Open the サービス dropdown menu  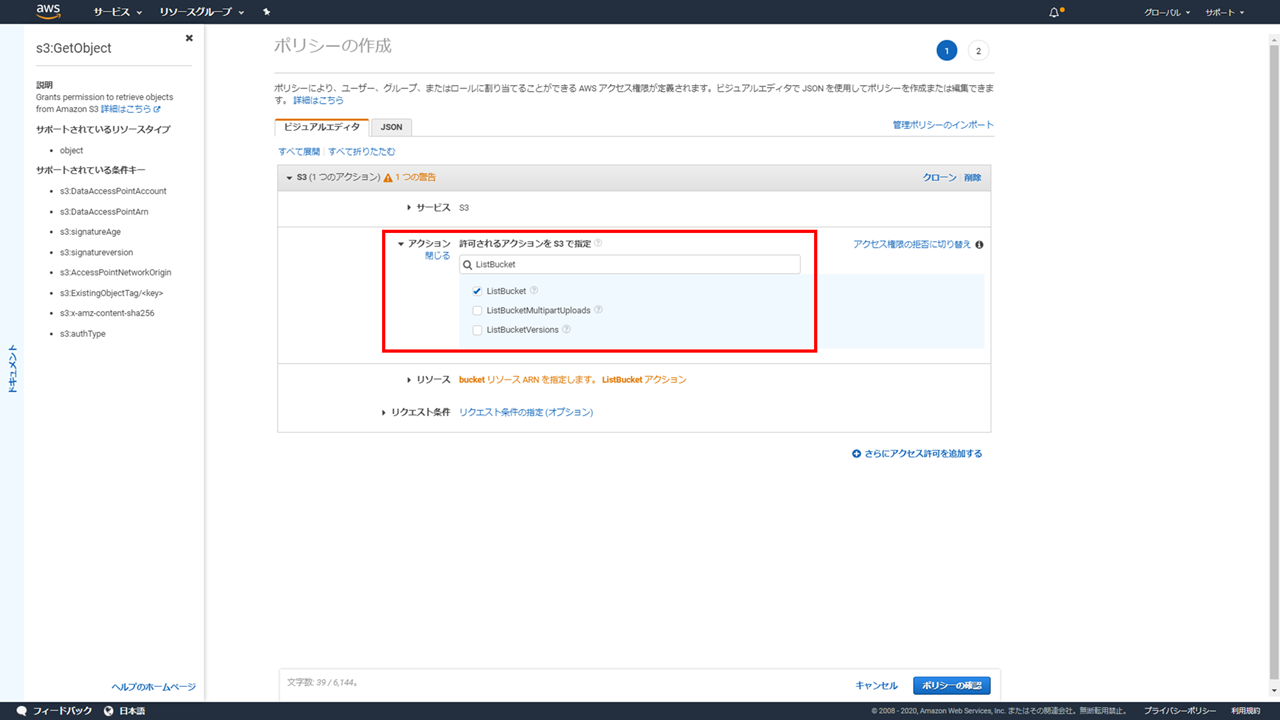tap(117, 12)
